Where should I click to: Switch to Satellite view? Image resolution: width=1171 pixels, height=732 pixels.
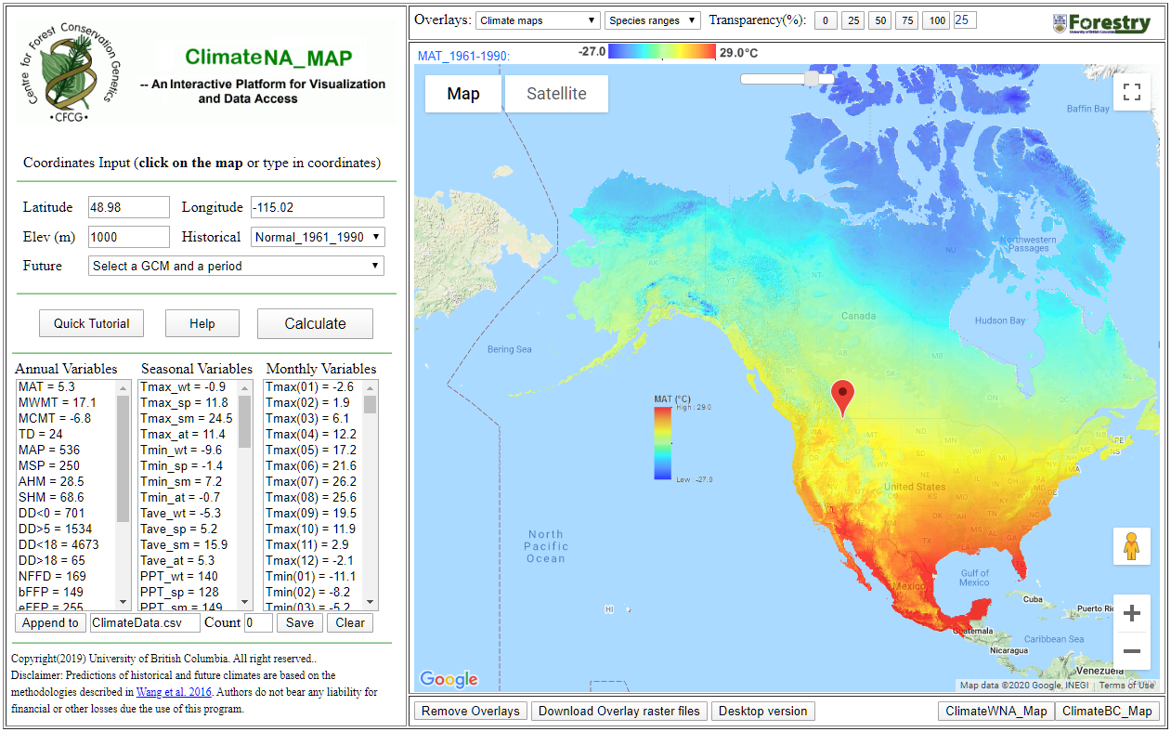tap(556, 93)
